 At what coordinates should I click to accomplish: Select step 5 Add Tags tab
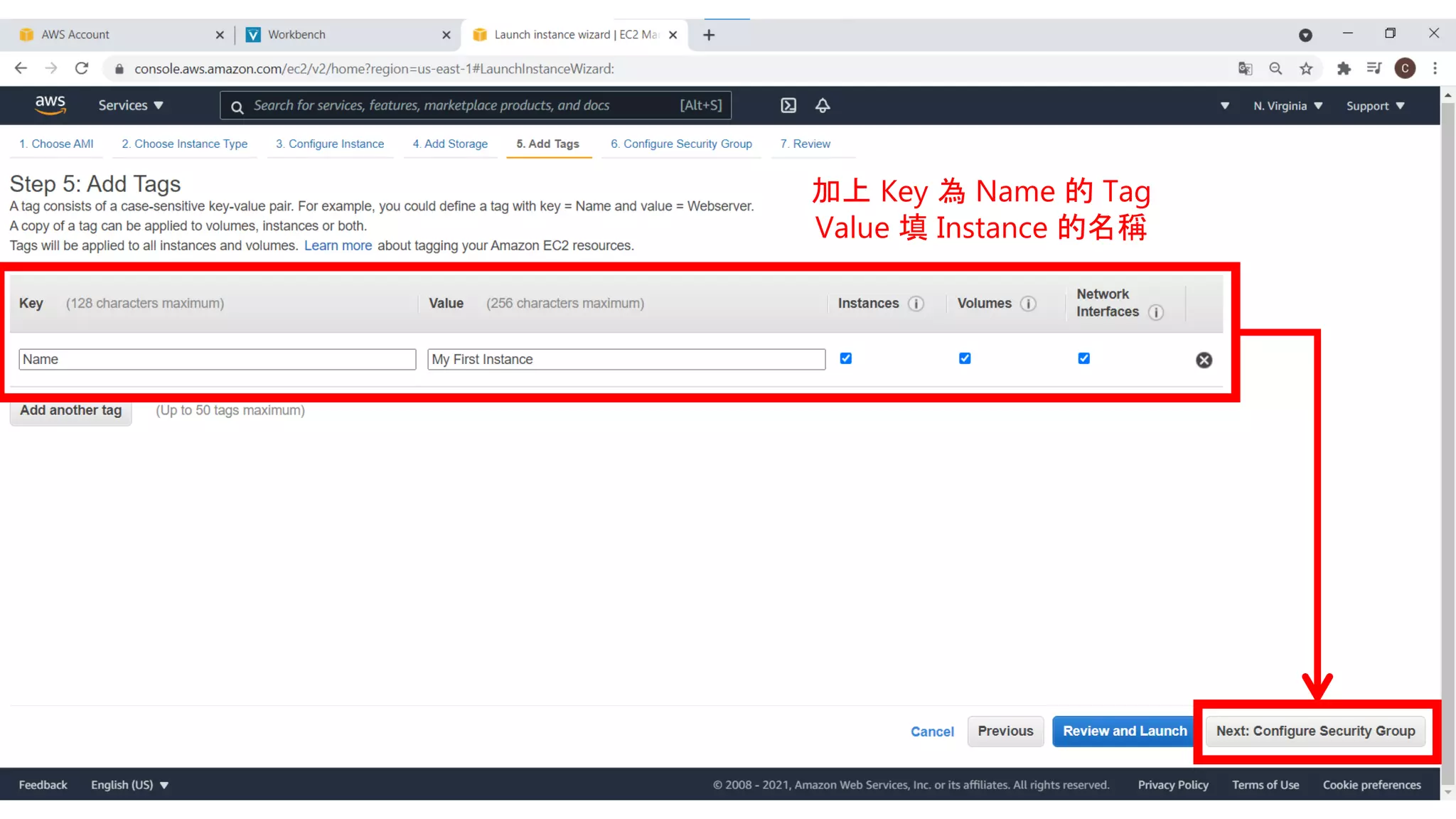click(x=548, y=144)
